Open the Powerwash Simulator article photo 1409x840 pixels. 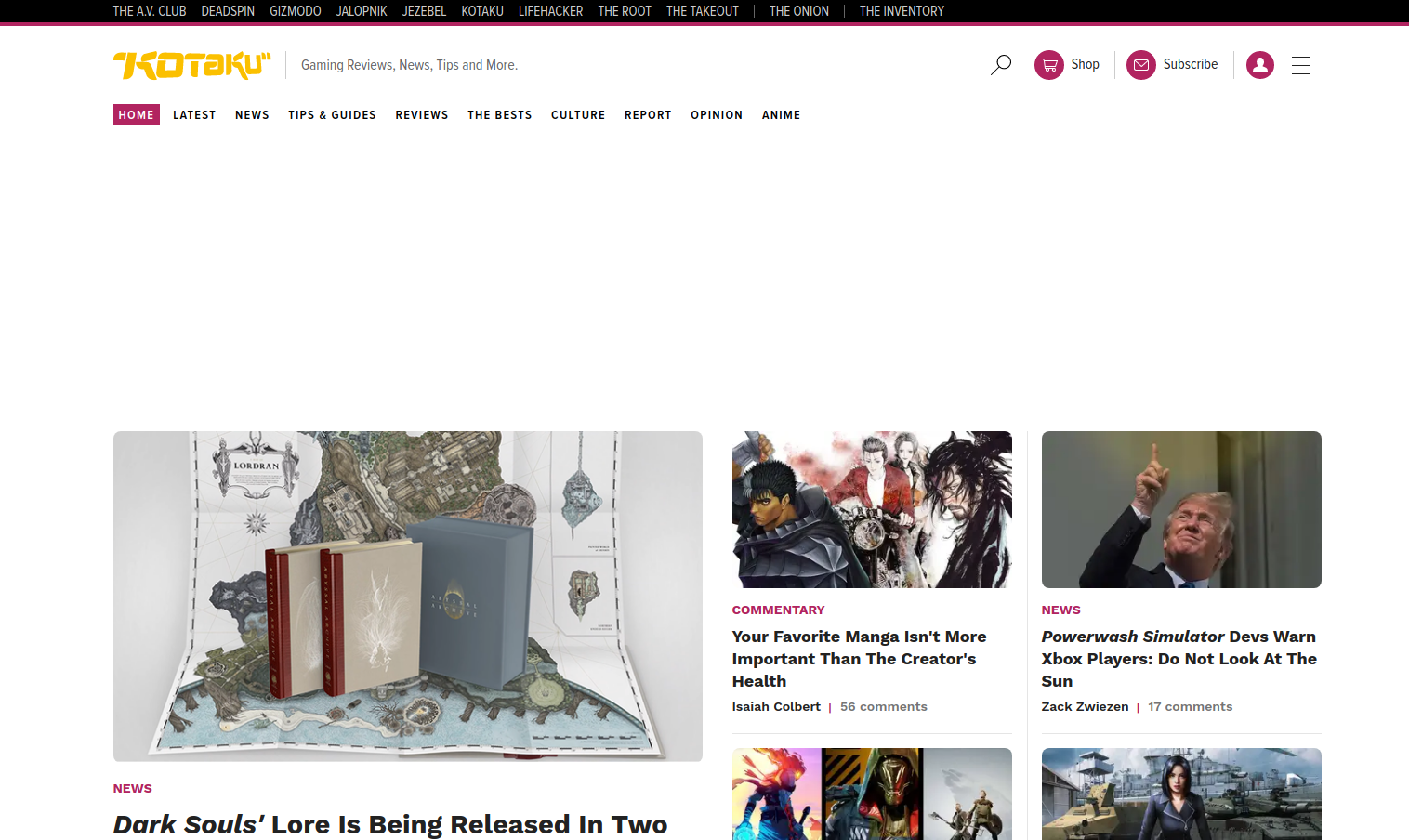tap(1181, 509)
